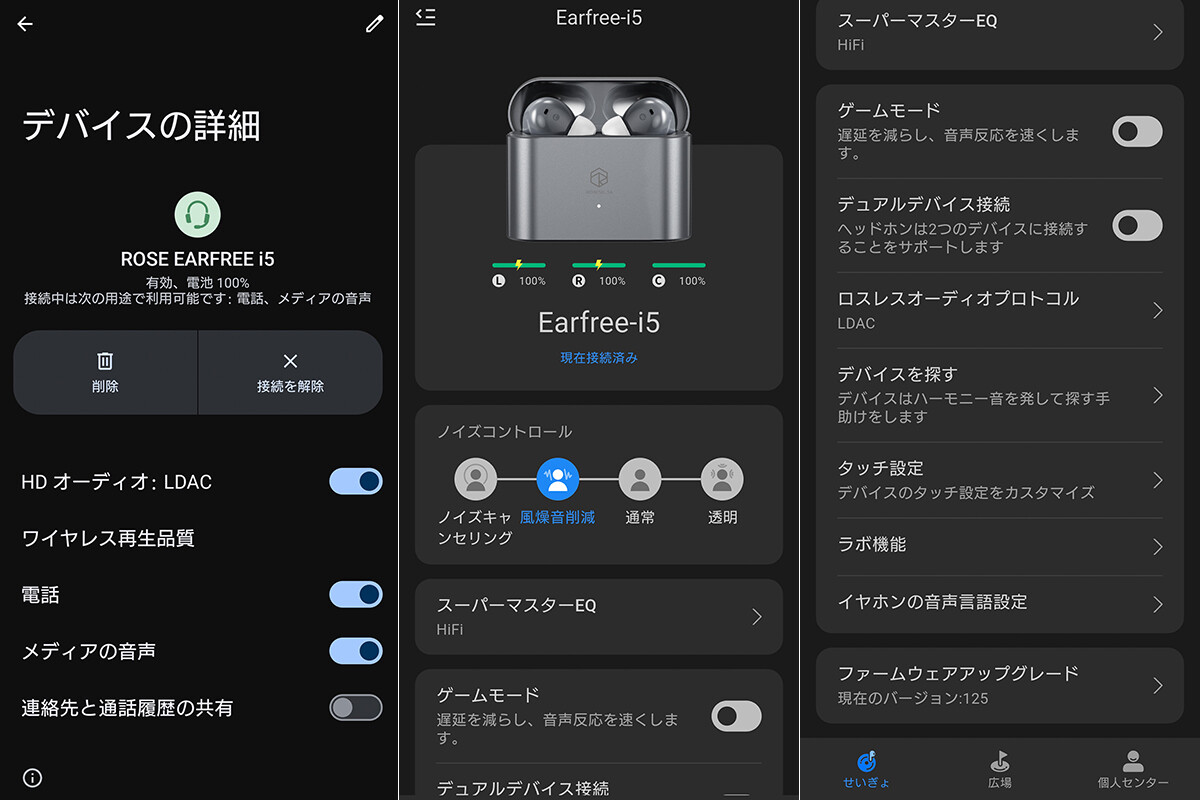This screenshot has height=800, width=1200.
Task: Switch to the 個人センター tab label
Action: pos(1132,783)
